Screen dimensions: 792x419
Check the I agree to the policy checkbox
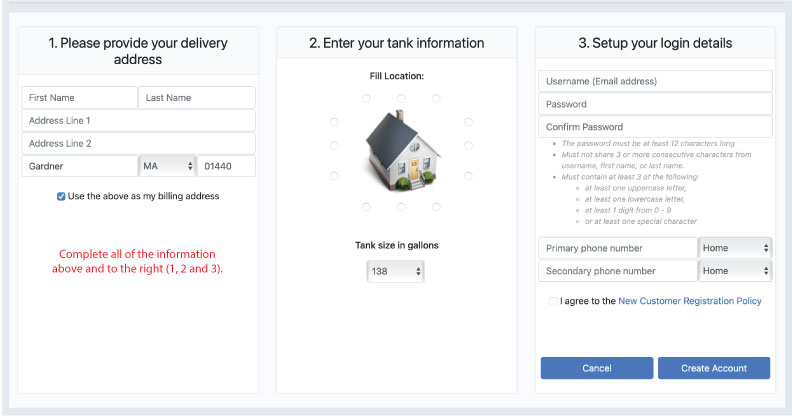tap(553, 301)
